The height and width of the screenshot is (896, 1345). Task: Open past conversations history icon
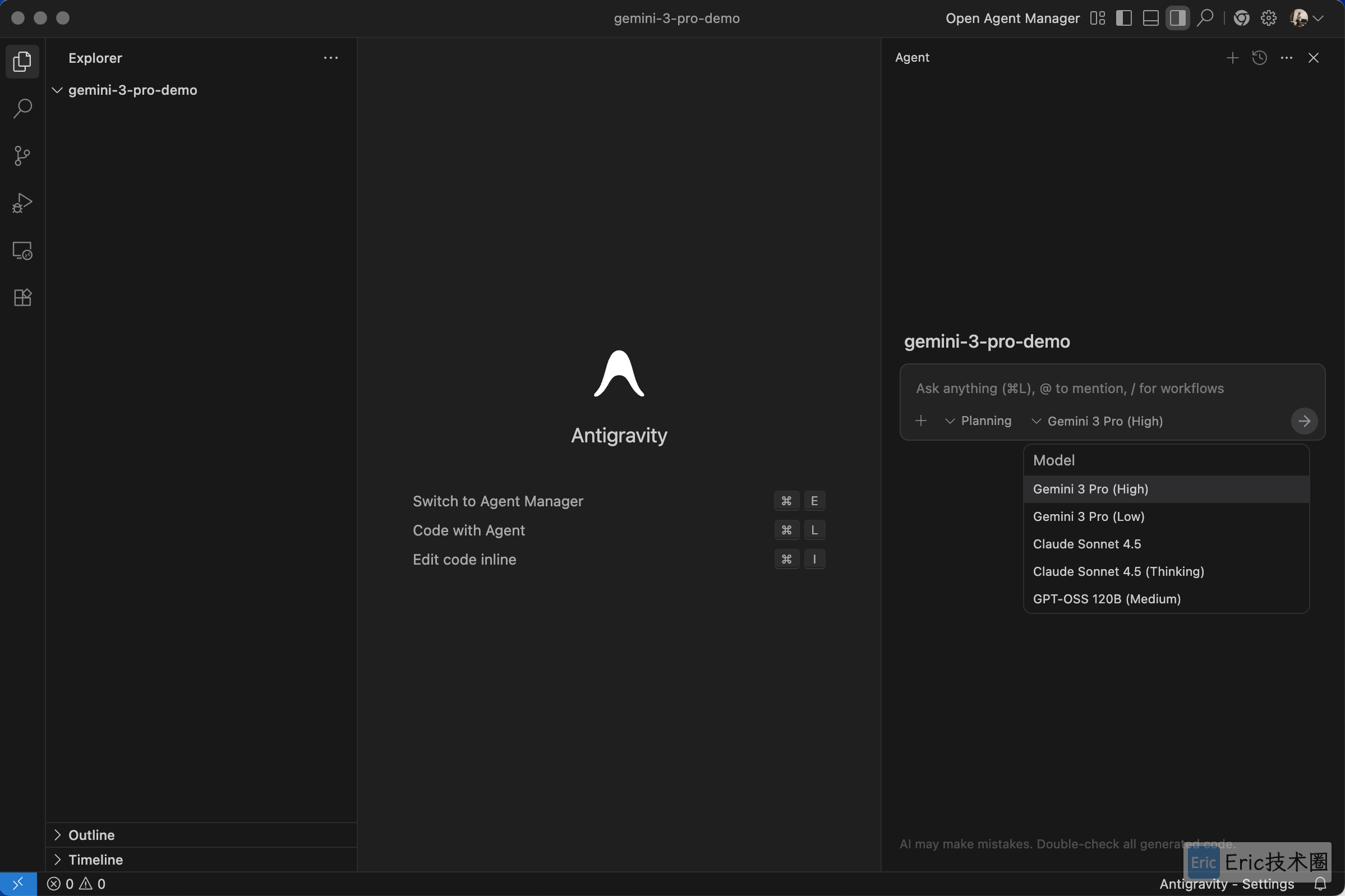pos(1259,58)
